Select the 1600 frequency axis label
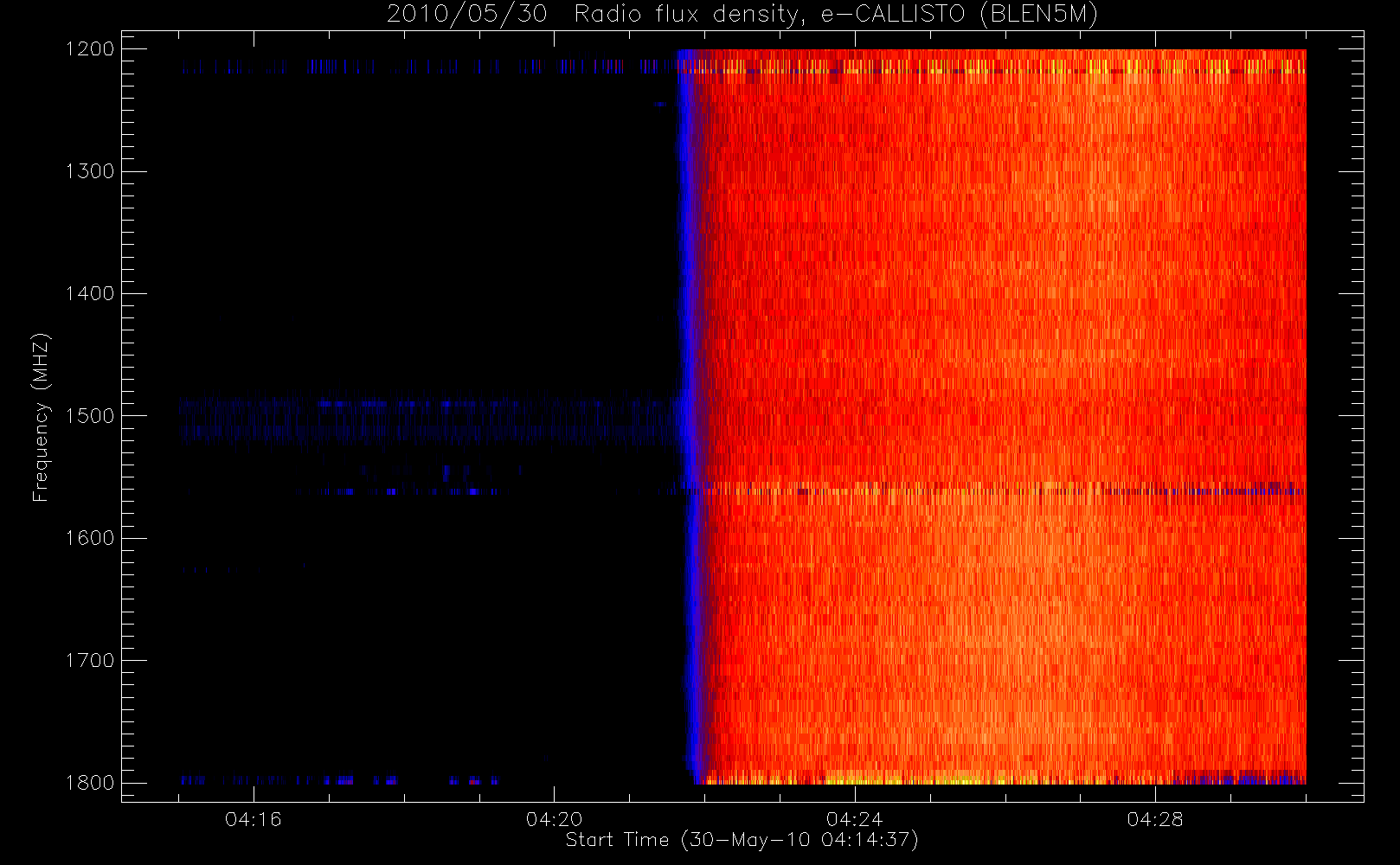This screenshot has width=1400, height=865. coord(90,538)
